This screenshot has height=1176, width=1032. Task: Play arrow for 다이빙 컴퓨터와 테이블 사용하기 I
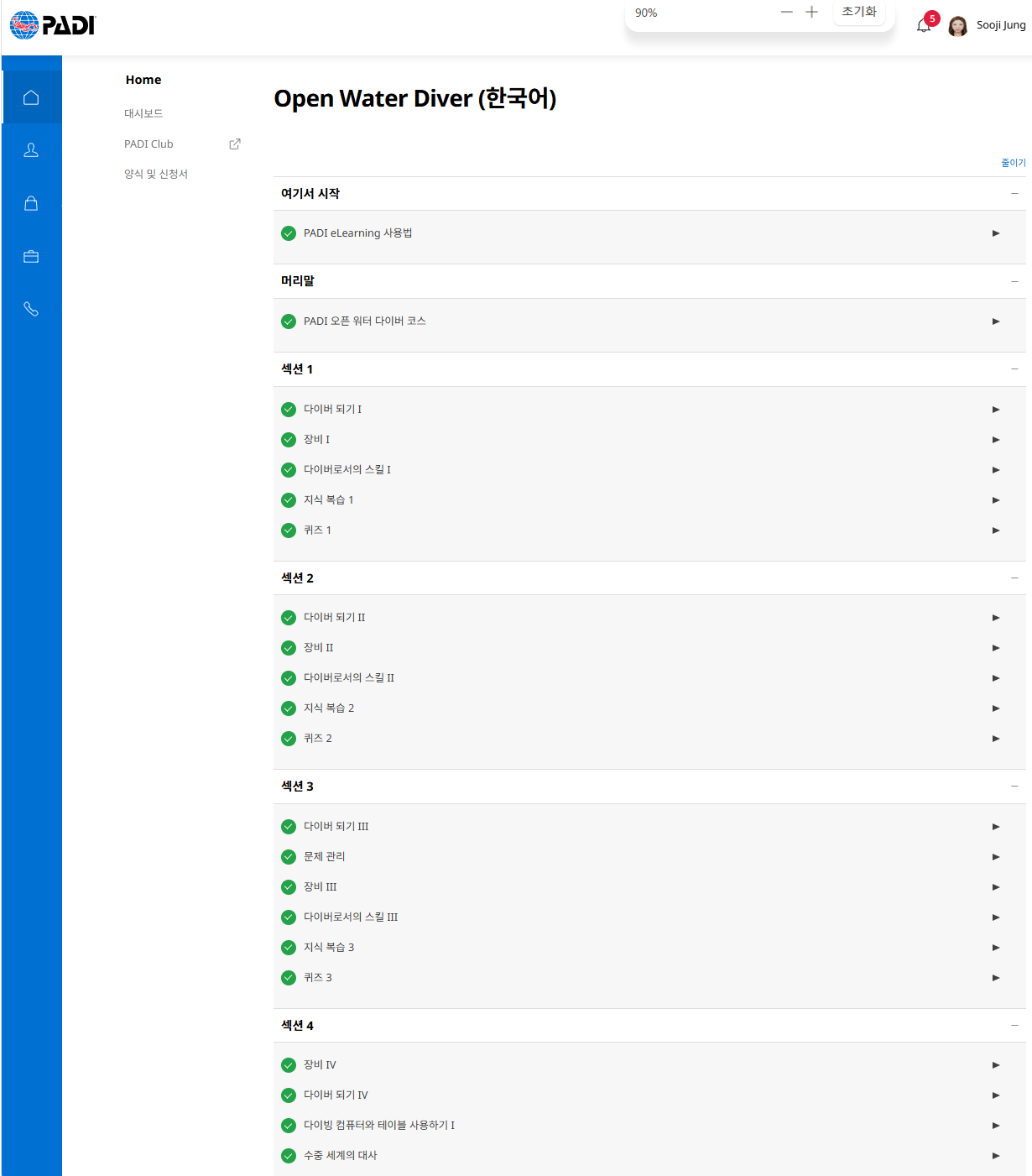(x=996, y=1126)
